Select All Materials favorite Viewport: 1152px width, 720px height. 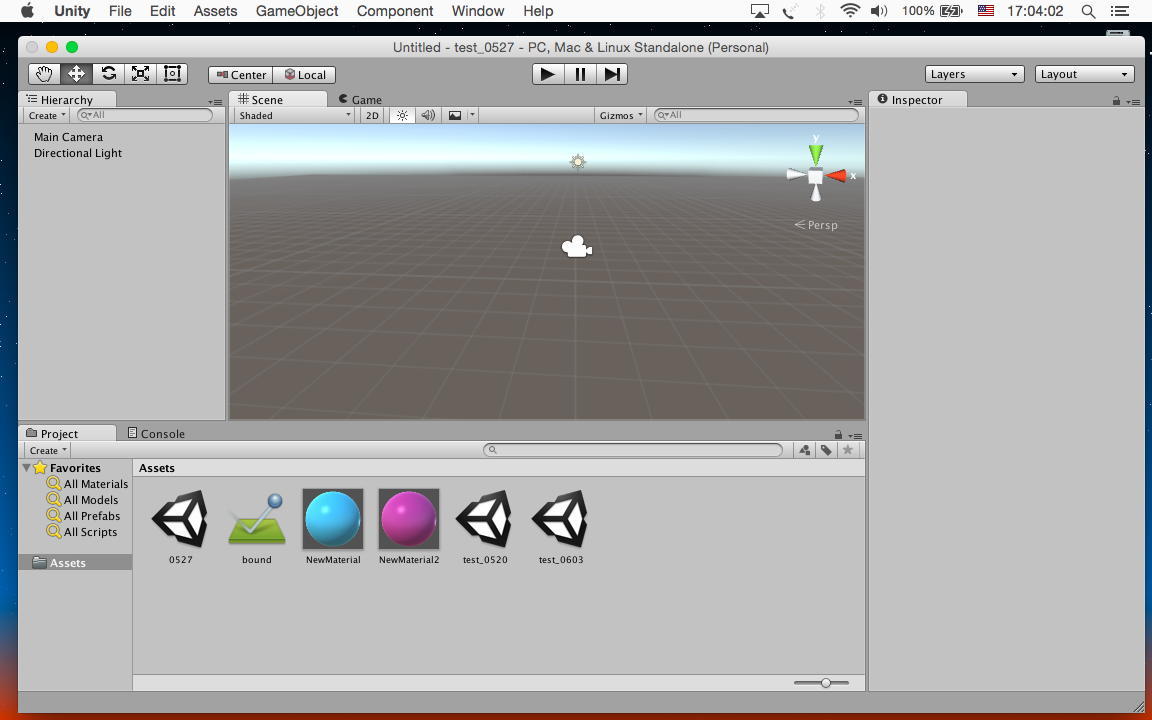[x=87, y=483]
